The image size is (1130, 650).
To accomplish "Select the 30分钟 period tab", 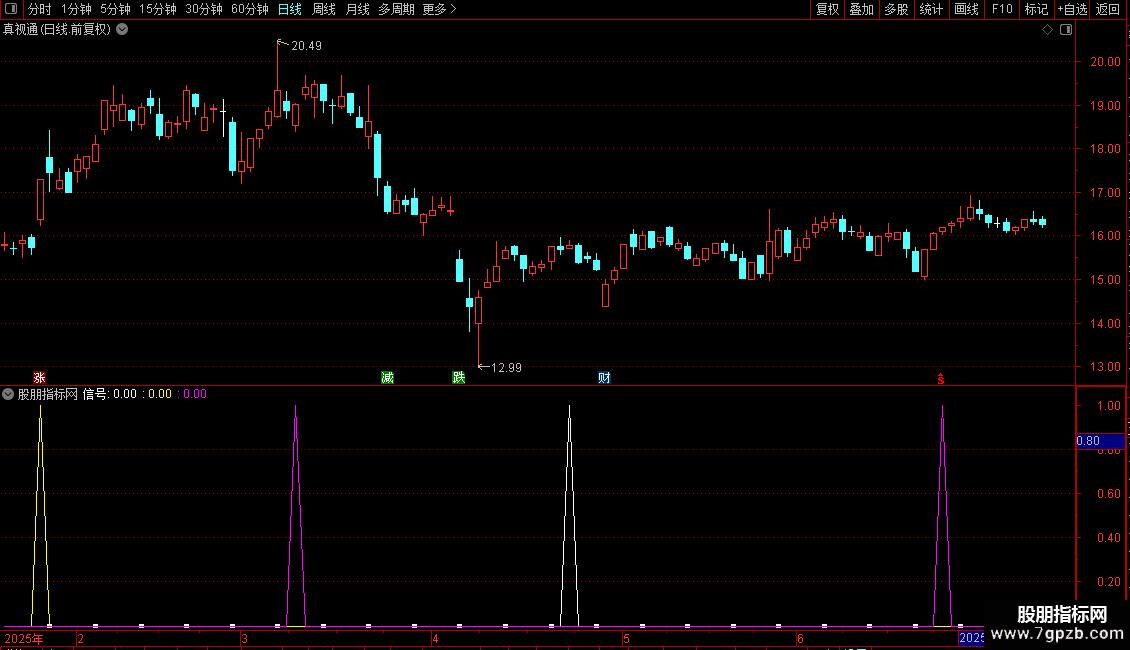I will pyautogui.click(x=203, y=9).
